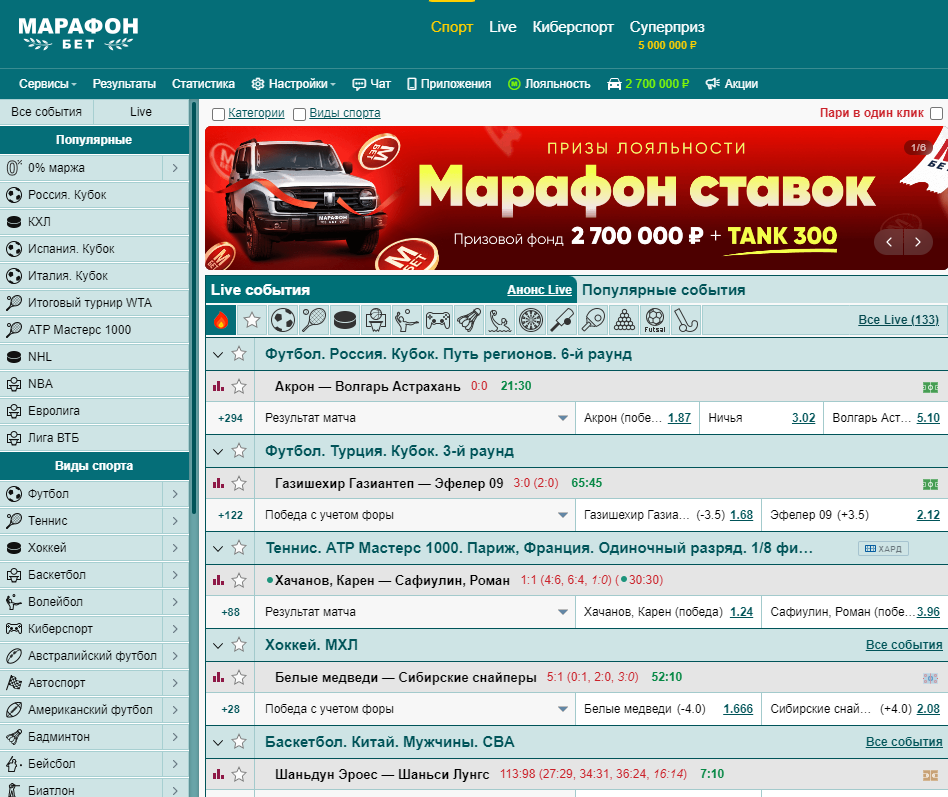Switch to Спорт top tab
948x797 pixels.
452,27
